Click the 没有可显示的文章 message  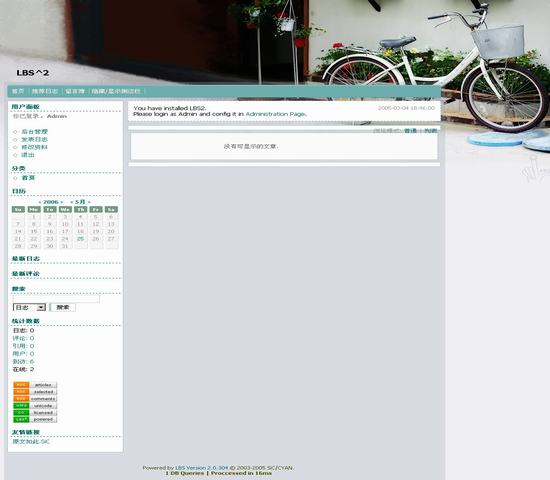251,146
